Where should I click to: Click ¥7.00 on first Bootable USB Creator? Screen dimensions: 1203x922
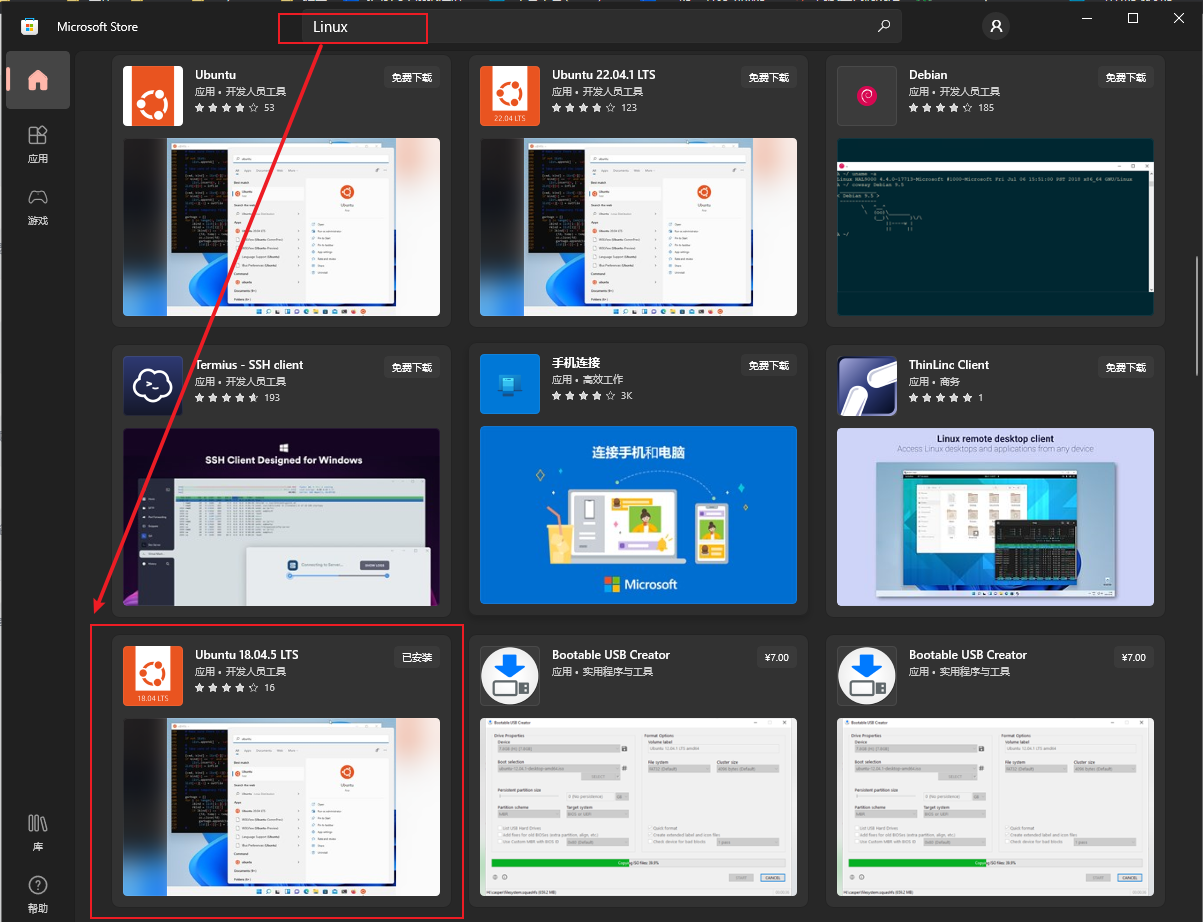[777, 657]
